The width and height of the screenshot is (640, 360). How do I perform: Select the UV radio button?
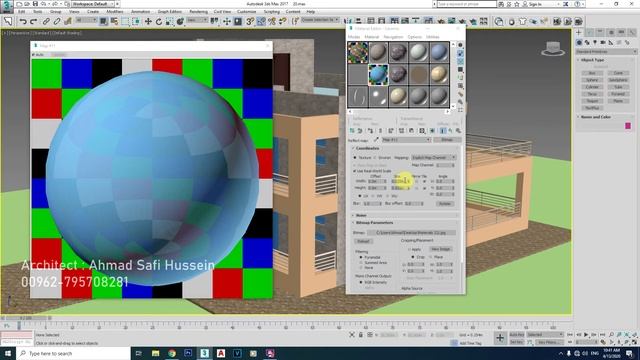pyautogui.click(x=360, y=196)
